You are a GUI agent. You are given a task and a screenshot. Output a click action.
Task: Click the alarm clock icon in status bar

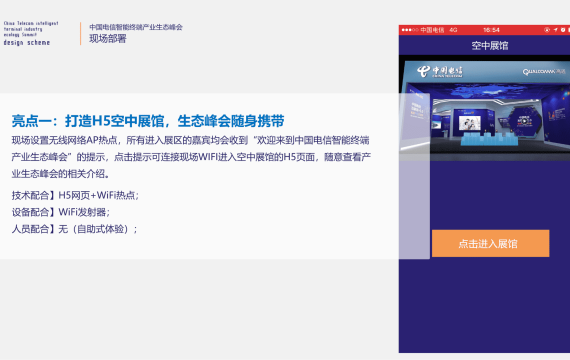pos(563,30)
